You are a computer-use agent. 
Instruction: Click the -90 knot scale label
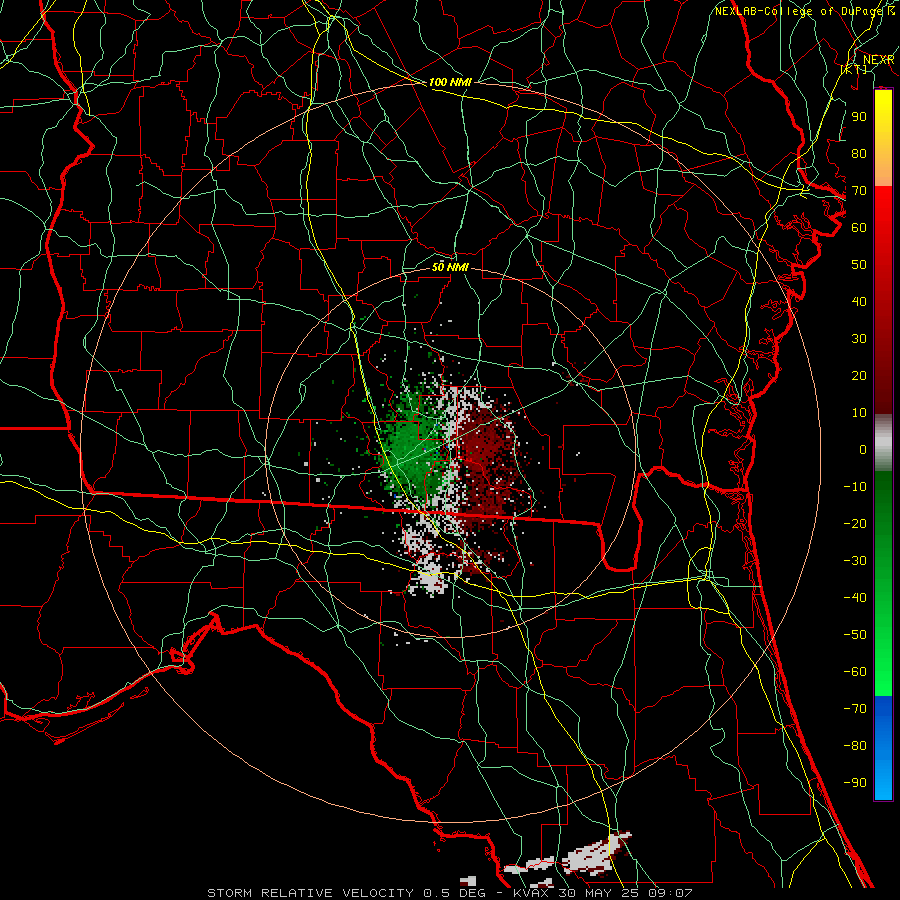855,782
